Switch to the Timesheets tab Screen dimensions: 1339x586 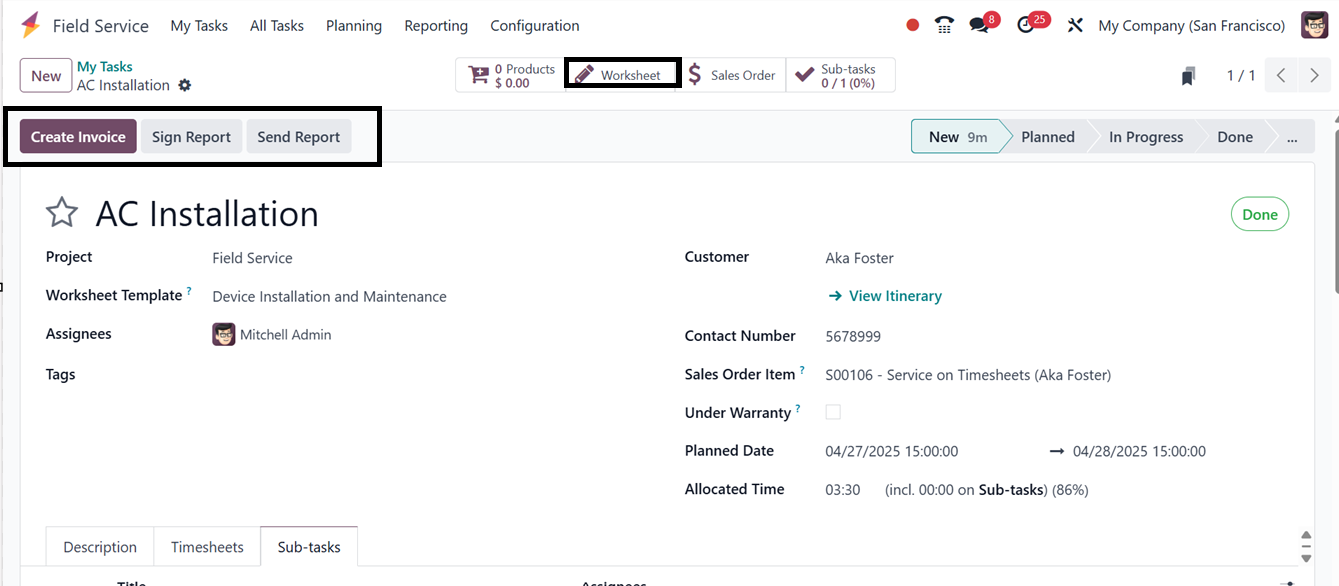coord(207,547)
